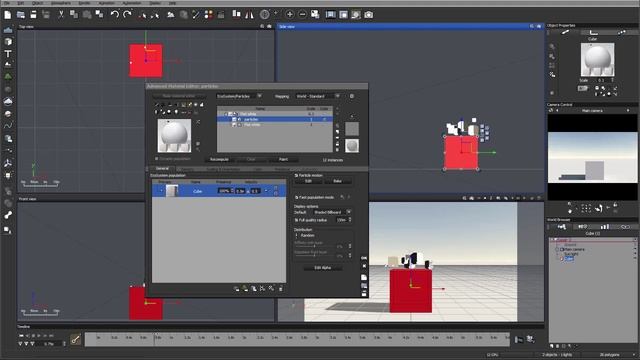Select the plant tool in left sidebar
Viewport: 640px width, 360px height.
8,76
